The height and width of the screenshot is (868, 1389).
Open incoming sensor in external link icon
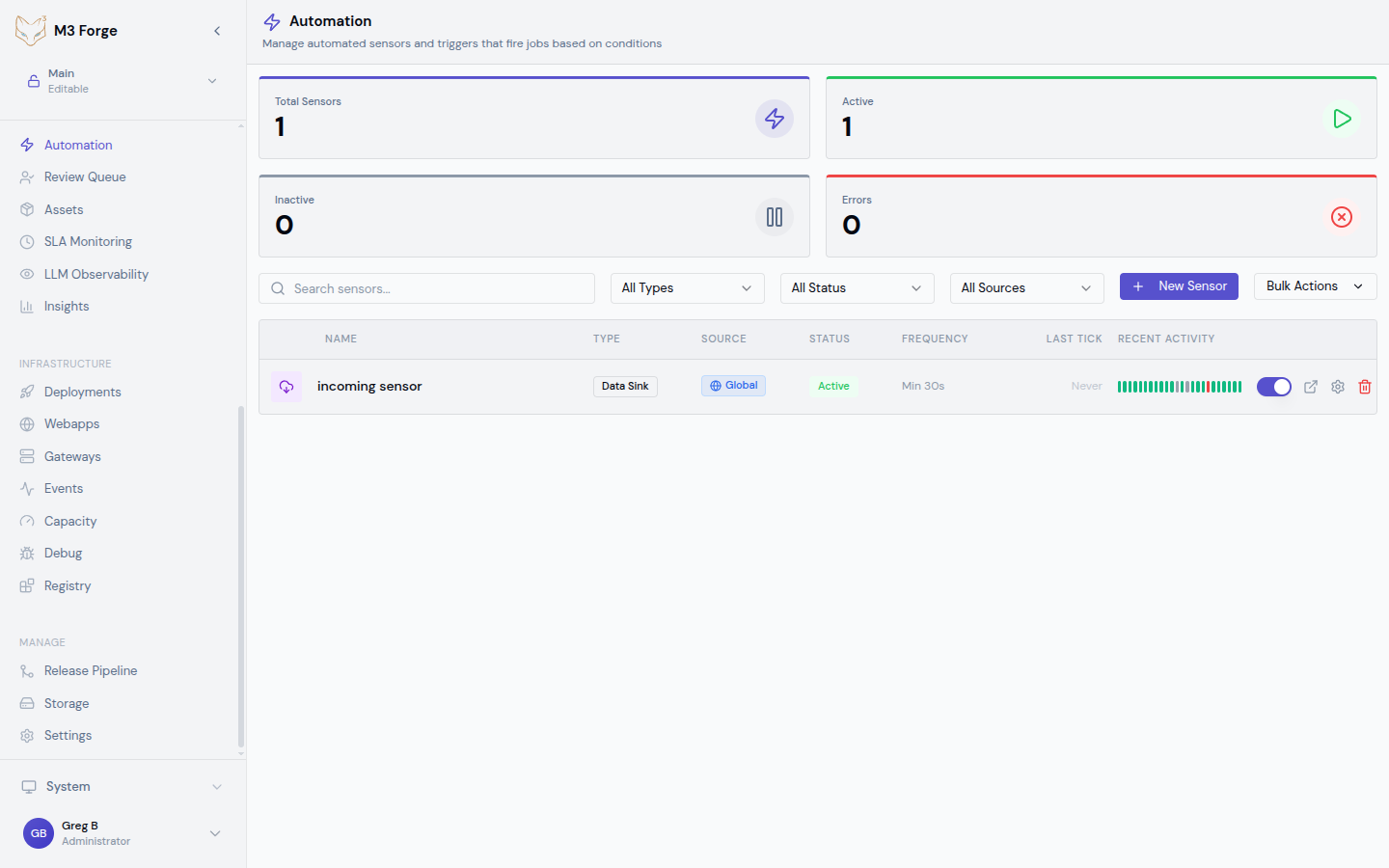(1310, 387)
